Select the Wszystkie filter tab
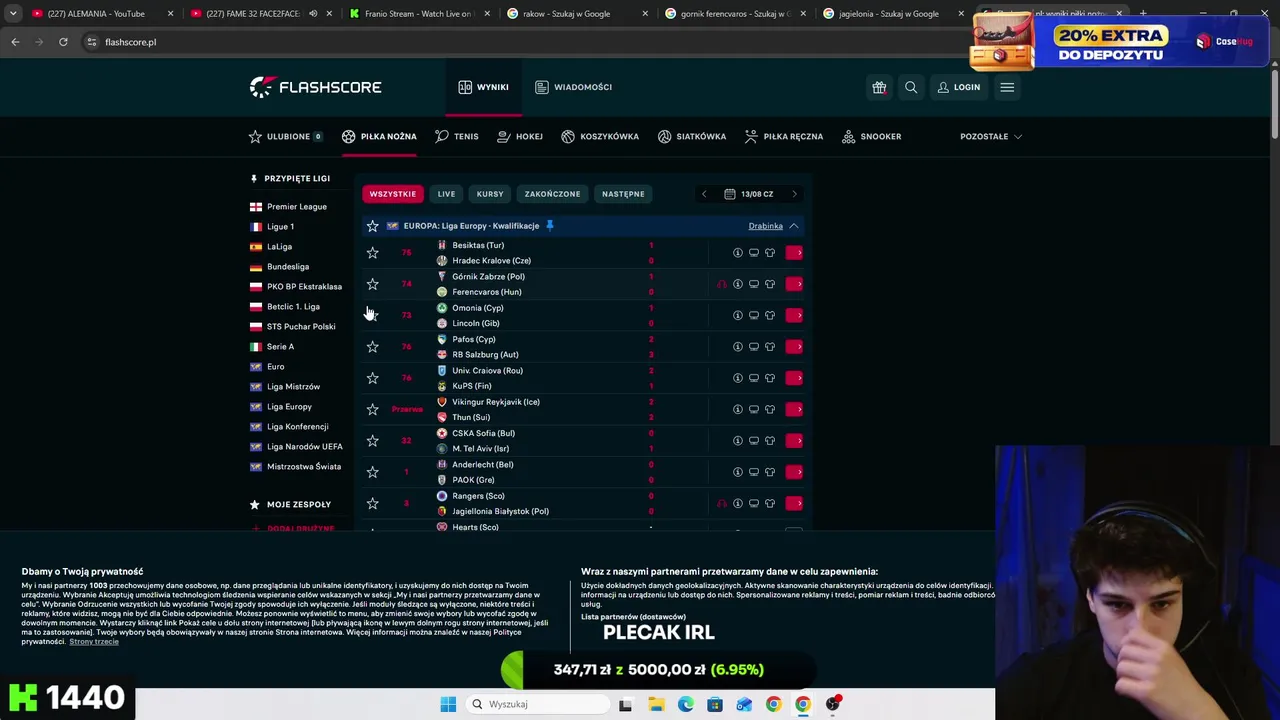Screen dimensions: 1280x720 [x=393, y=194]
